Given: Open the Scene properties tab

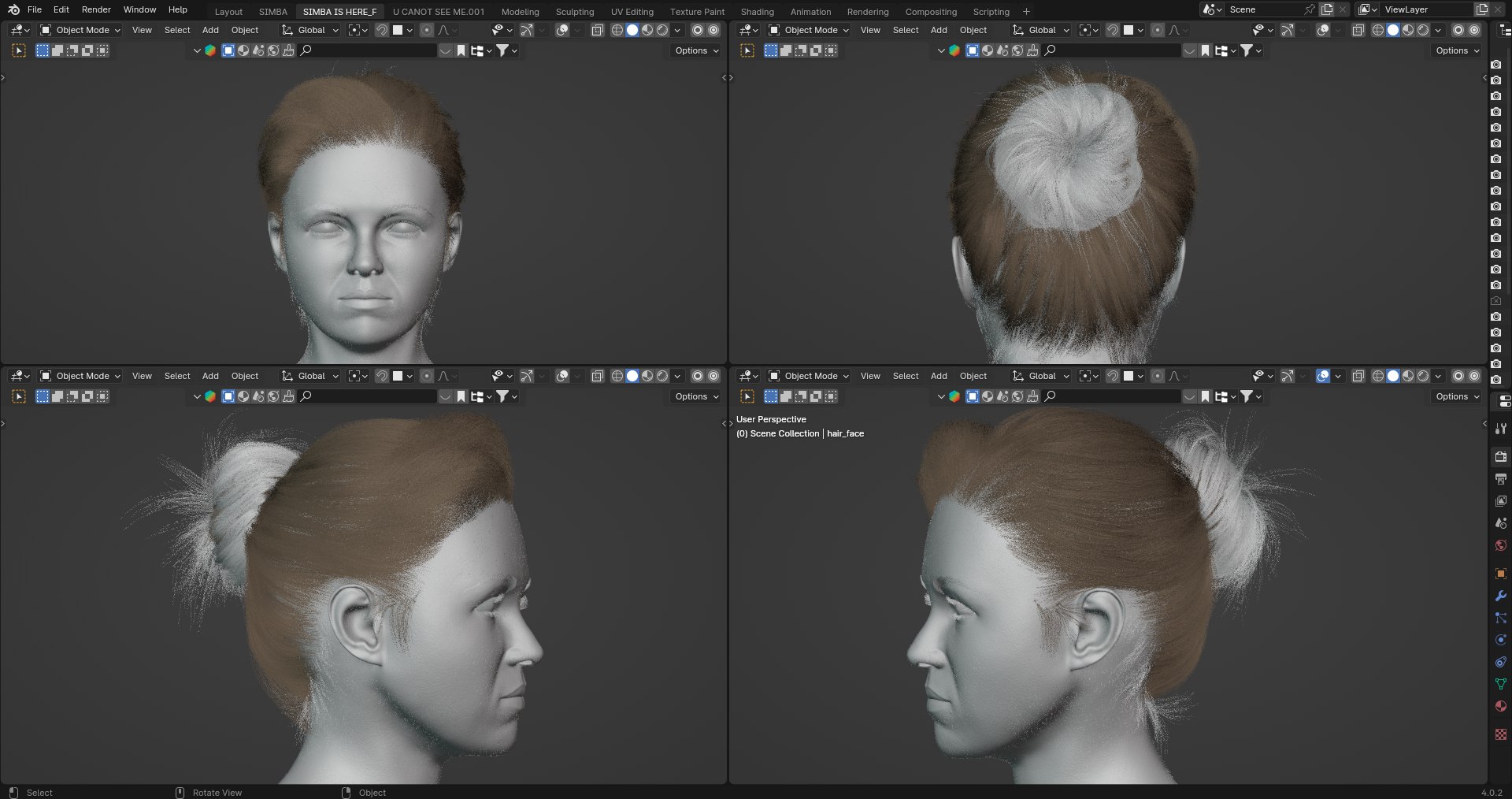Looking at the screenshot, I should (x=1501, y=523).
